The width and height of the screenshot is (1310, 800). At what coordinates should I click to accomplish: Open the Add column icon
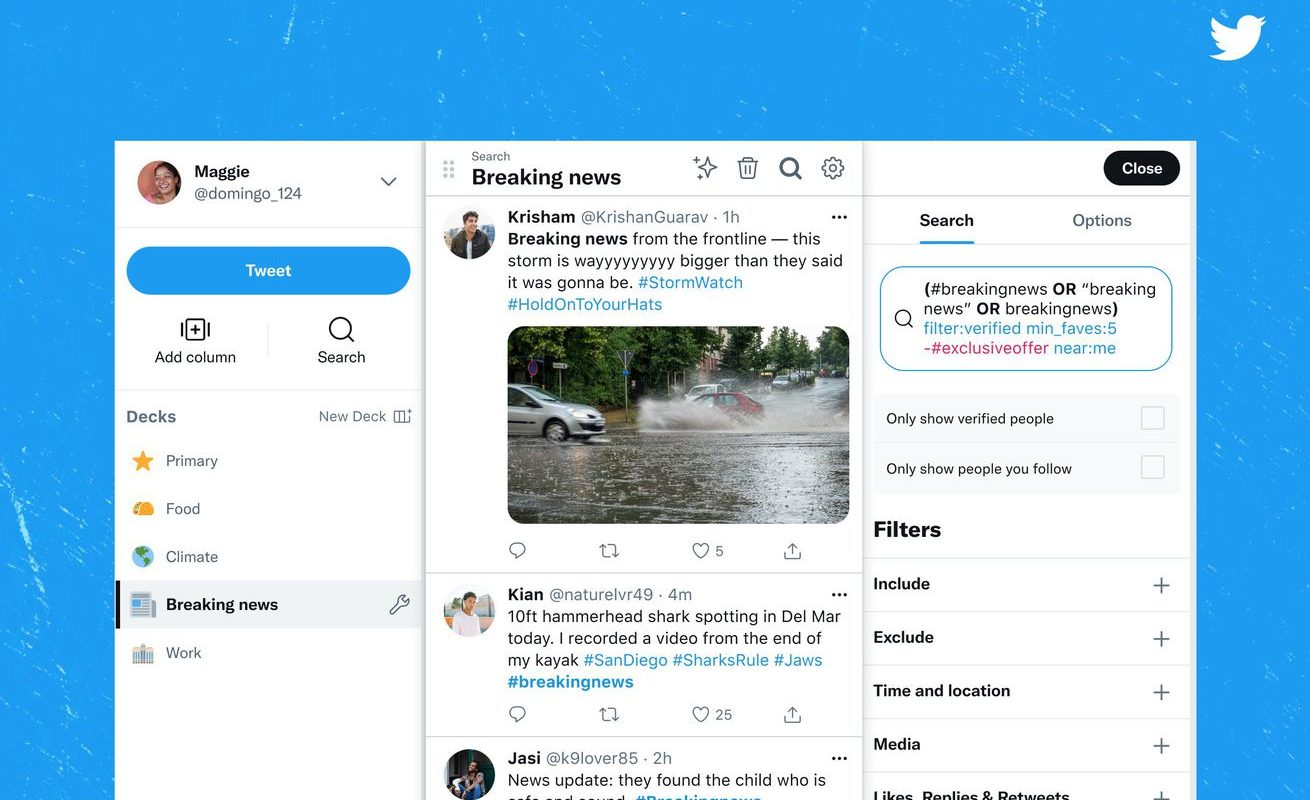point(195,330)
